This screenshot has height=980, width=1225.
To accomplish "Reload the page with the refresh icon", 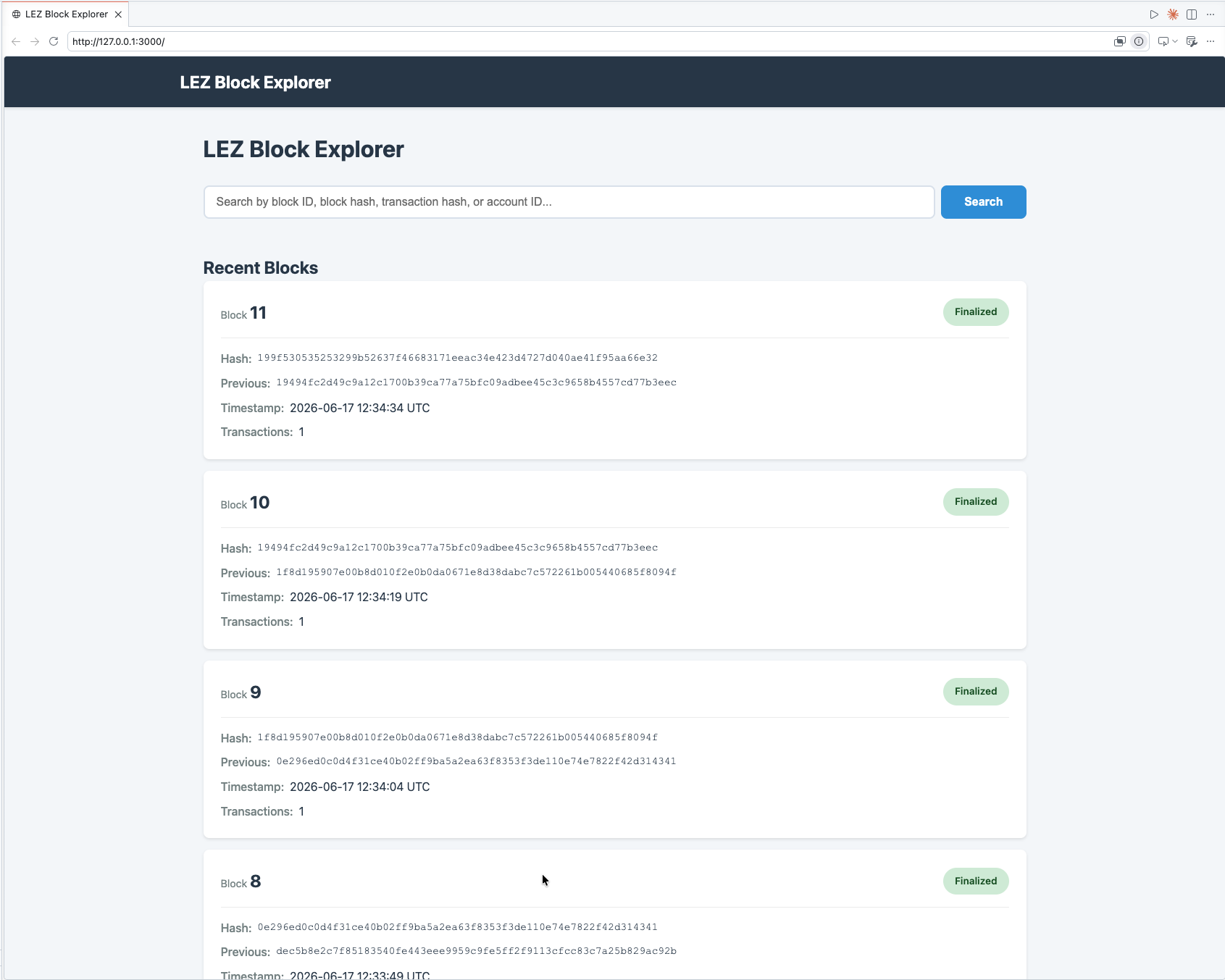I will tap(54, 41).
